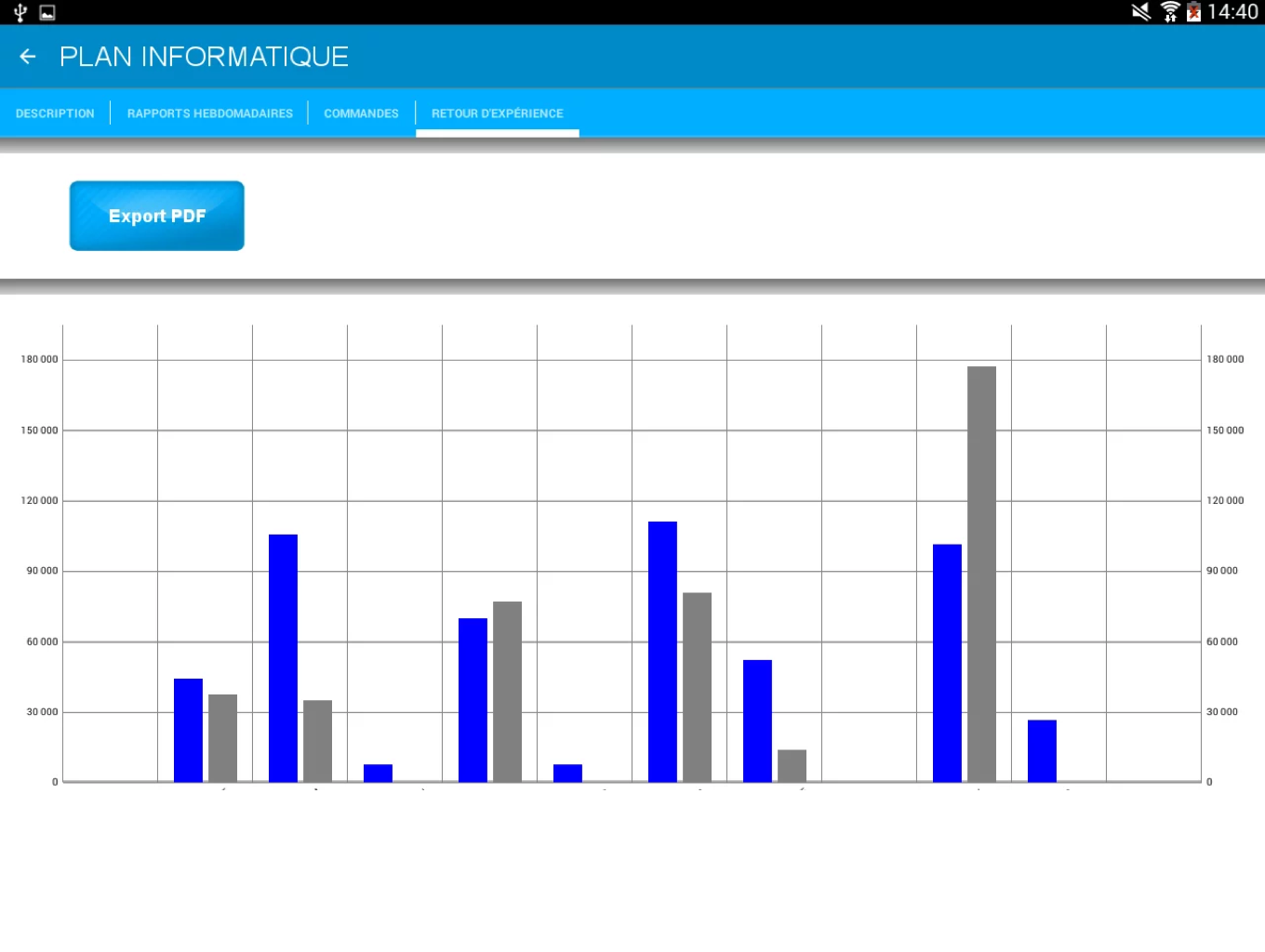Viewport: 1265px width, 952px height.
Task: Open the picture notification icon in status bar
Action: coord(47,12)
